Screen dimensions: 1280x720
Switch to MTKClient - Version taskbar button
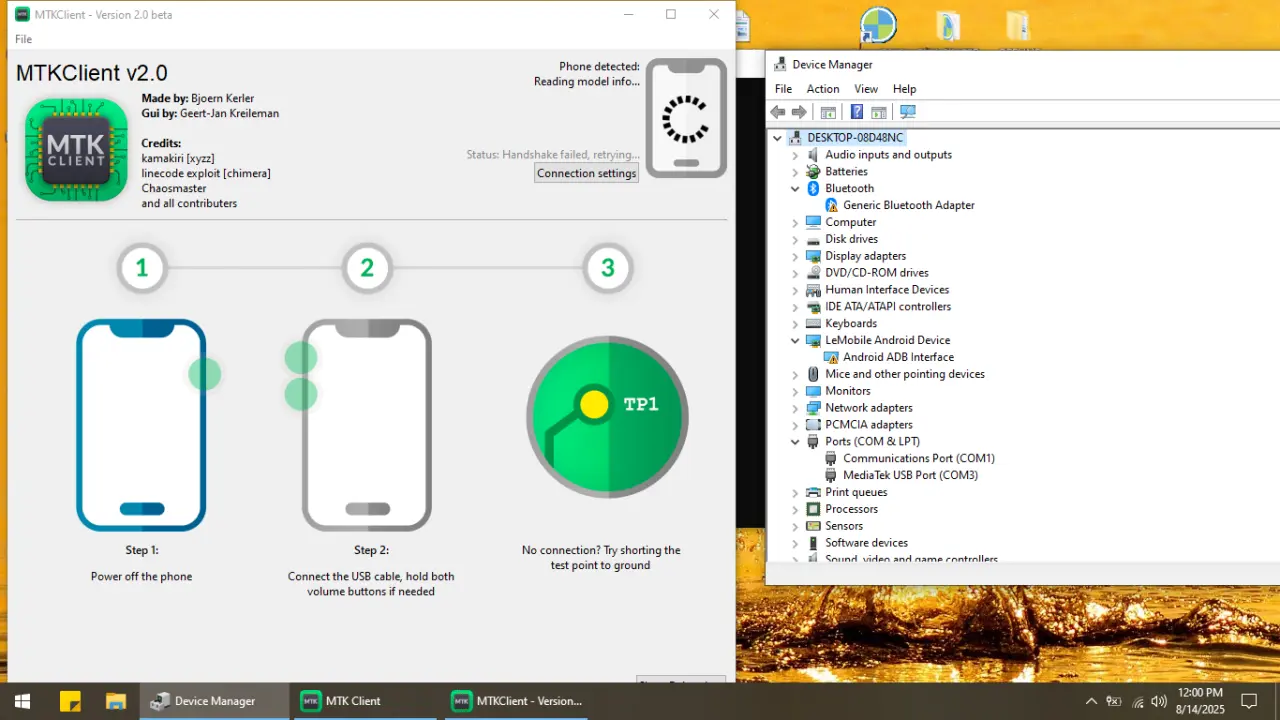516,701
